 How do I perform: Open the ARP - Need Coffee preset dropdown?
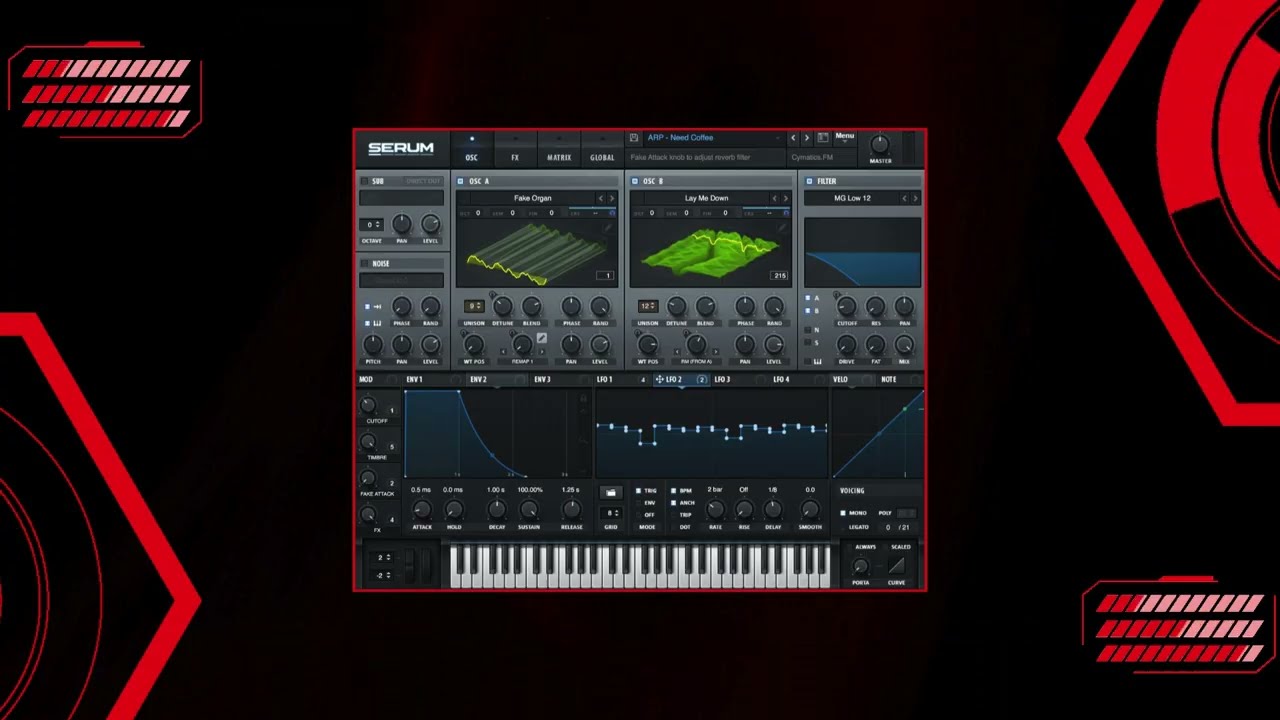[713, 138]
